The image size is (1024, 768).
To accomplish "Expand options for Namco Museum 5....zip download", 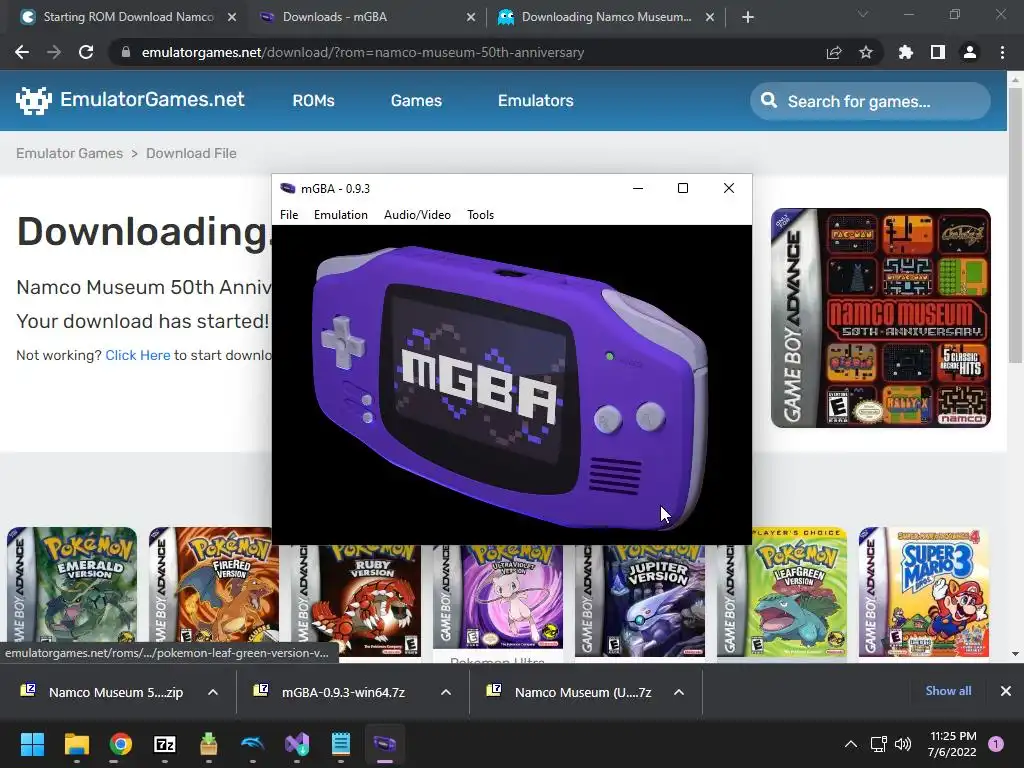I will coord(213,692).
